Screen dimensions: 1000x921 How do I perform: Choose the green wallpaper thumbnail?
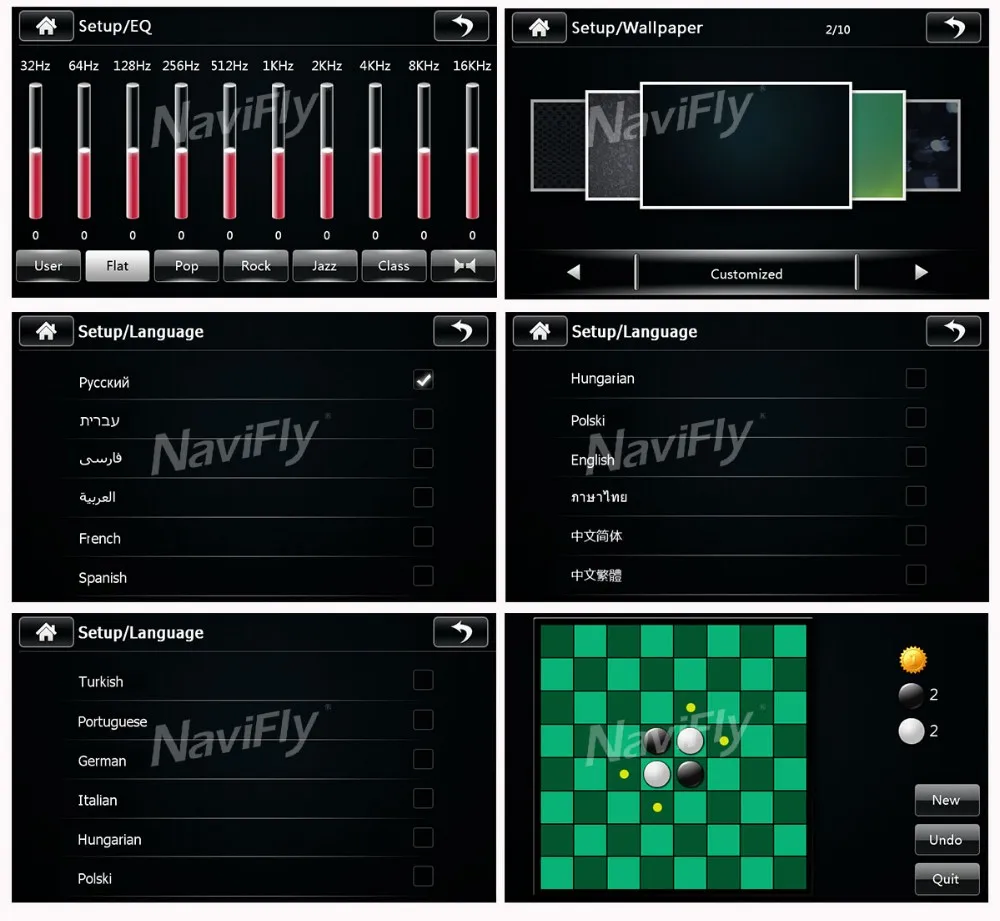point(878,145)
